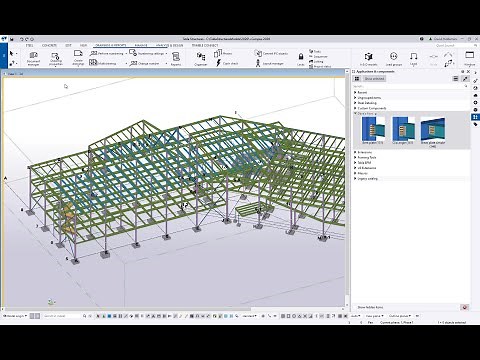Select Applications & components side pane icon
Screen dimensions: 480x360
pyautogui.click(x=475, y=117)
